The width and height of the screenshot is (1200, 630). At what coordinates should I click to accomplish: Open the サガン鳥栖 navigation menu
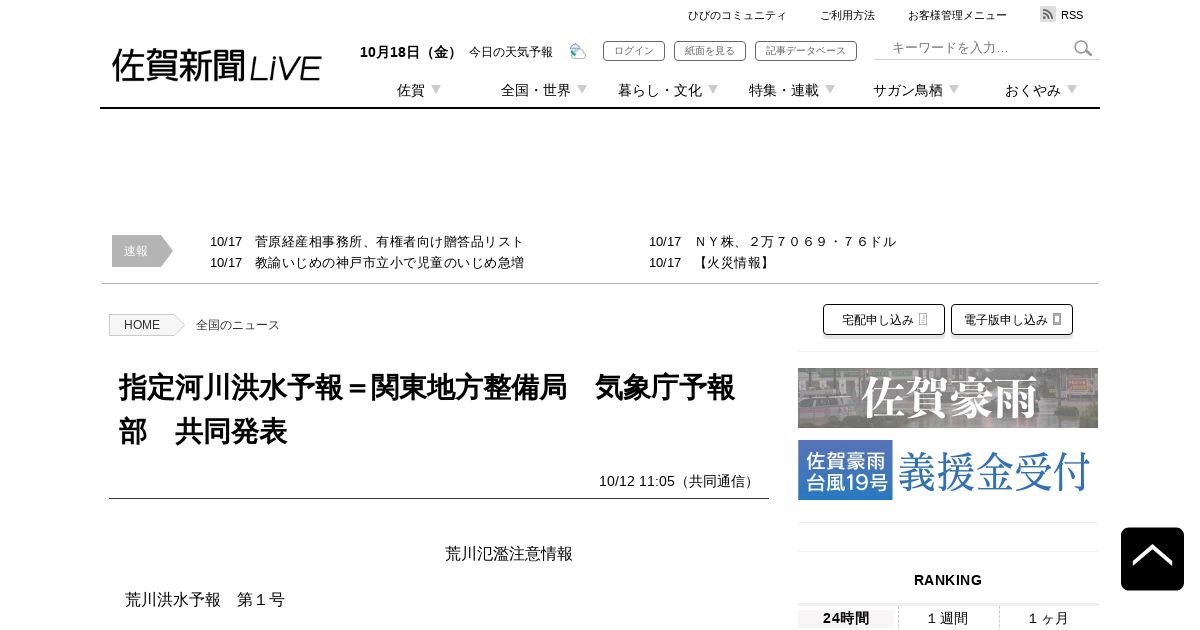(908, 90)
